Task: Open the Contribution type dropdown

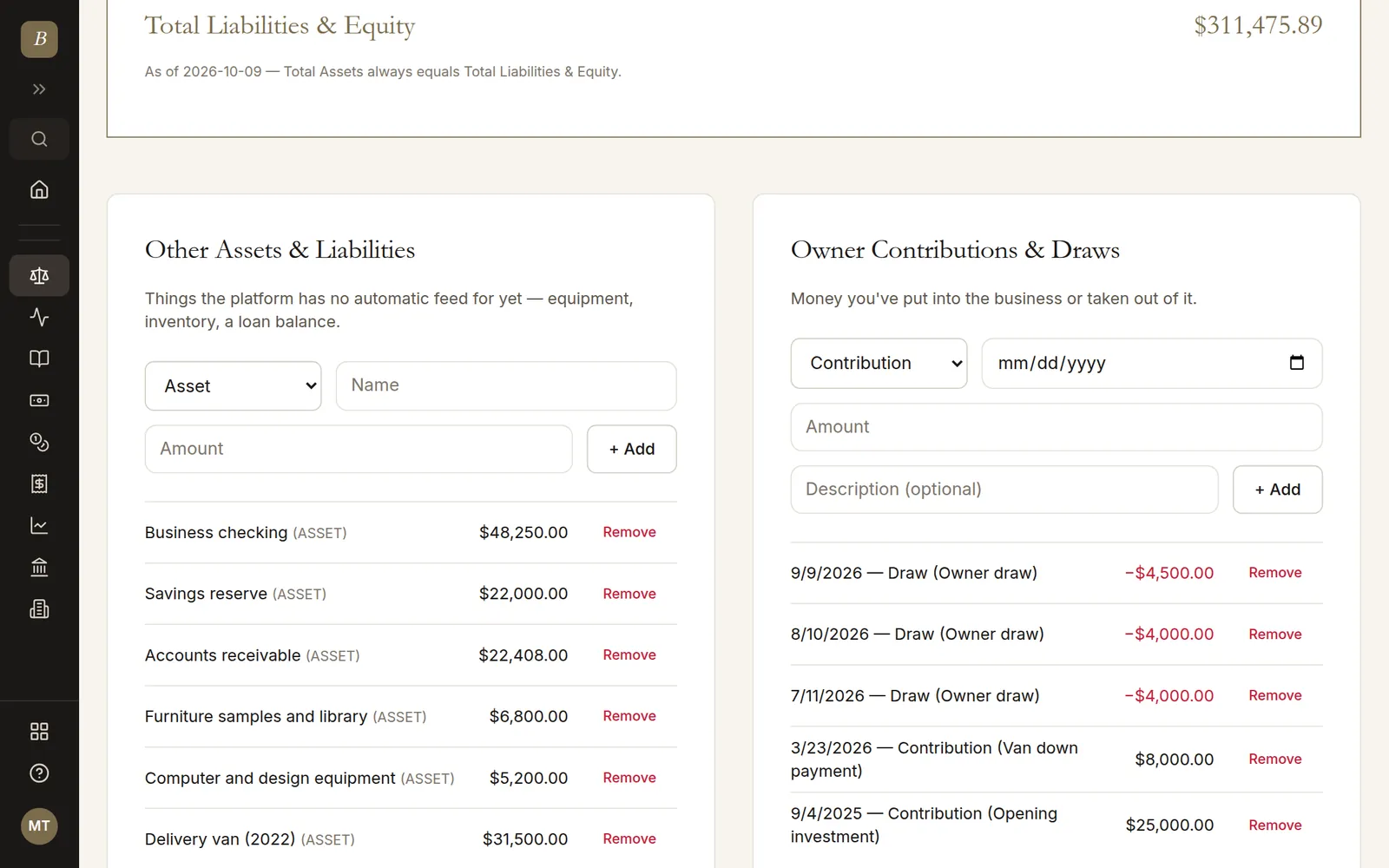Action: [879, 363]
